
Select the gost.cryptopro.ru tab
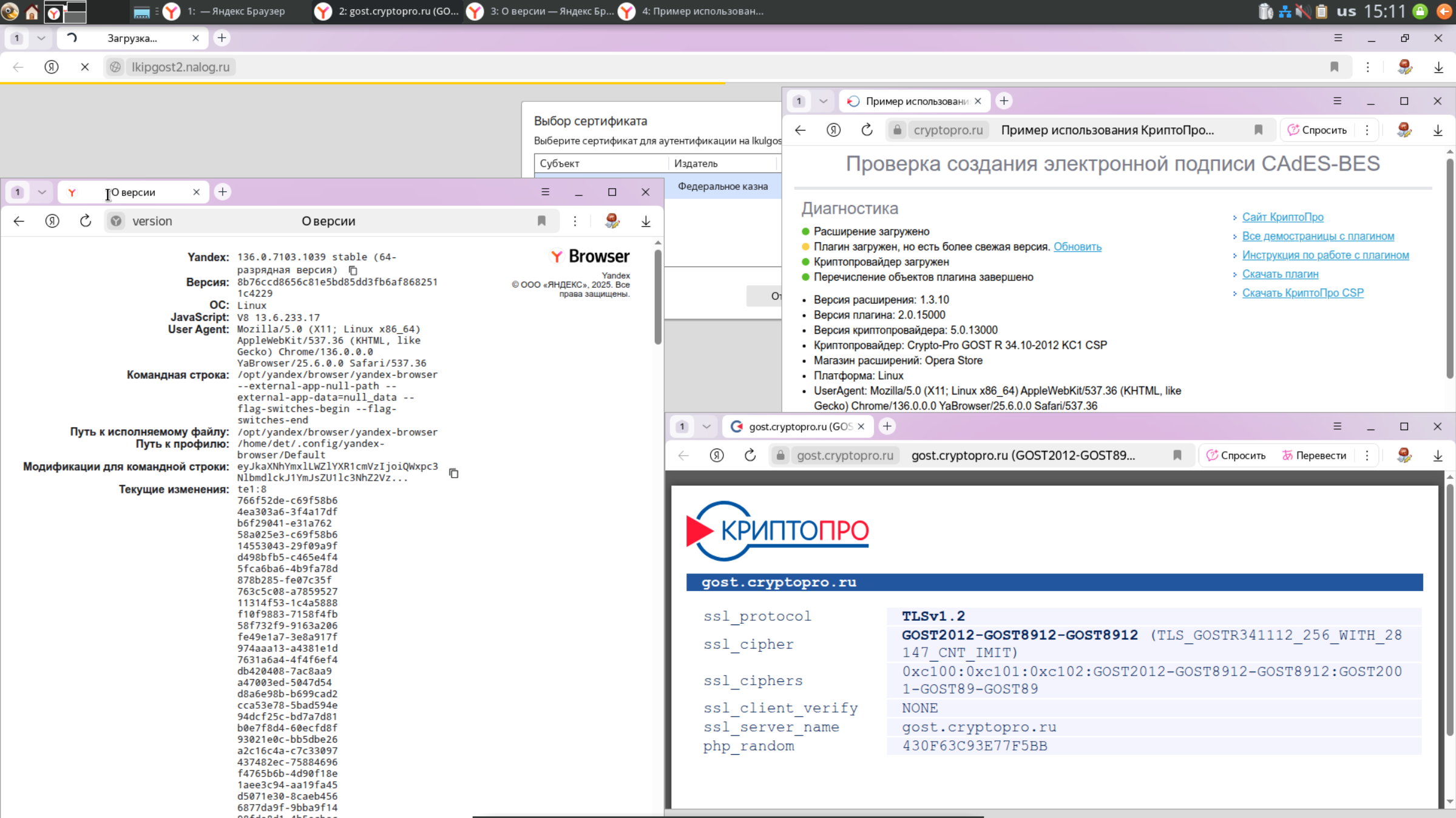tap(797, 426)
